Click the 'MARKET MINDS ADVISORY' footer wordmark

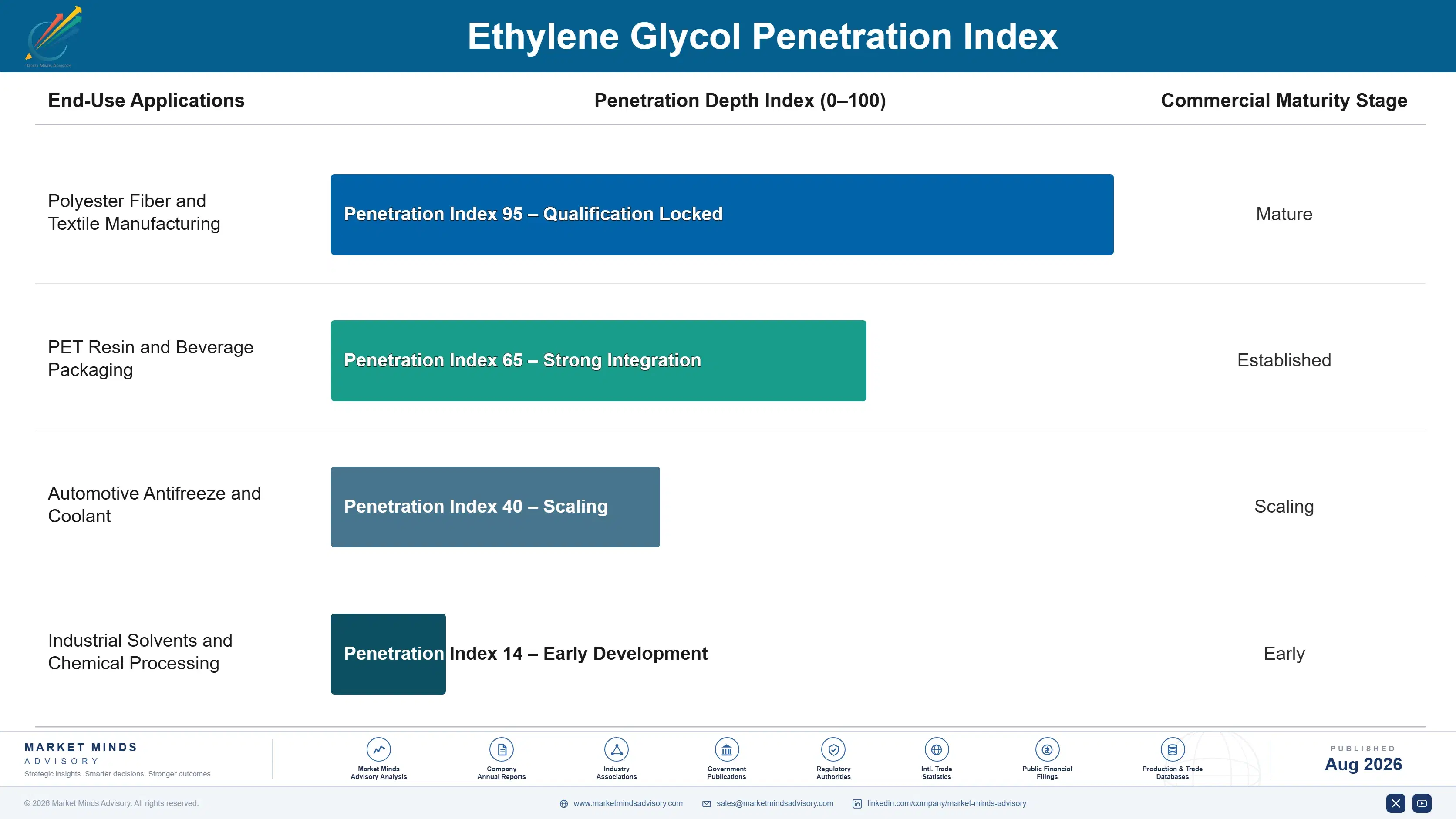[81, 753]
